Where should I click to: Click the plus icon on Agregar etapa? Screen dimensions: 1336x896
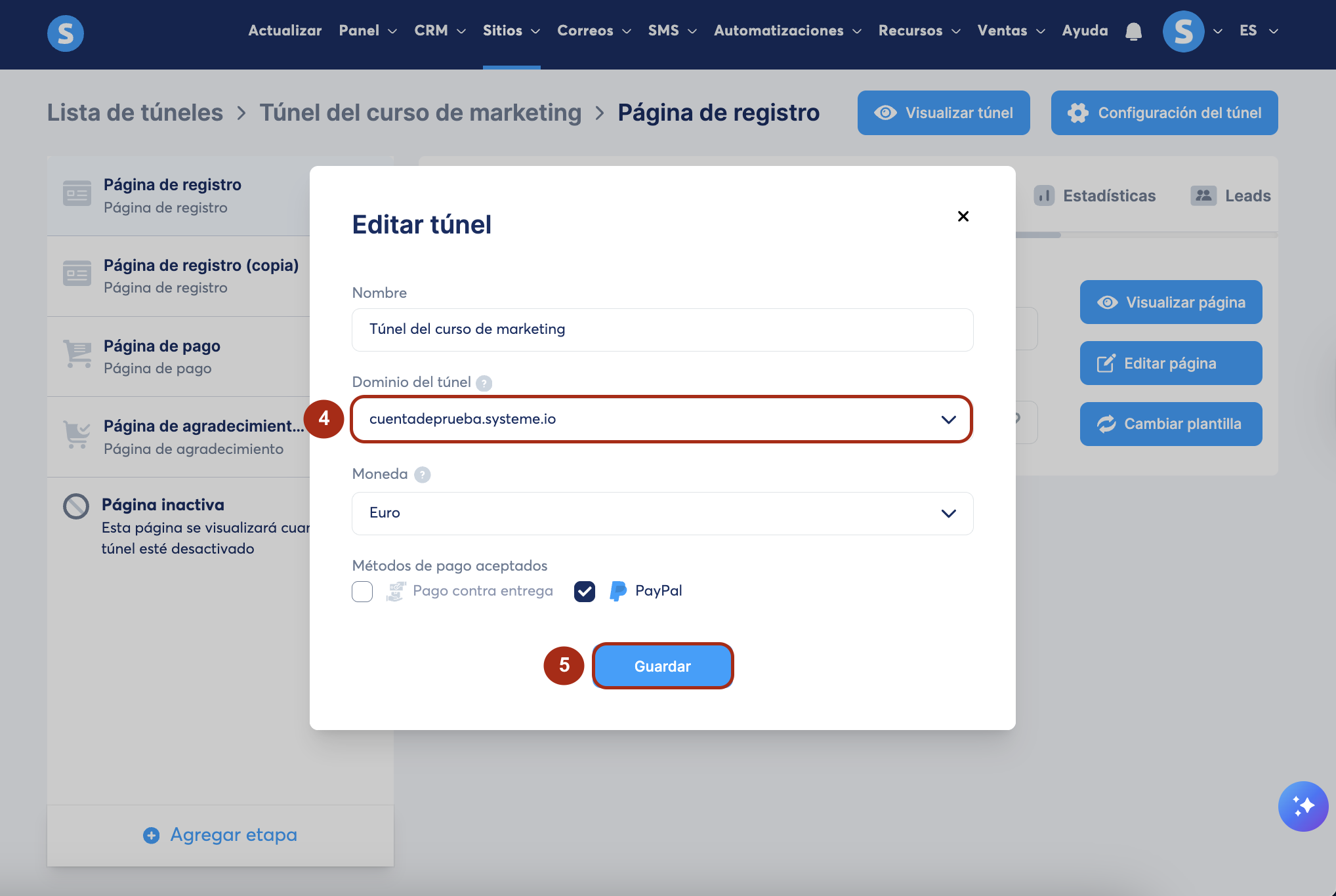tap(152, 835)
